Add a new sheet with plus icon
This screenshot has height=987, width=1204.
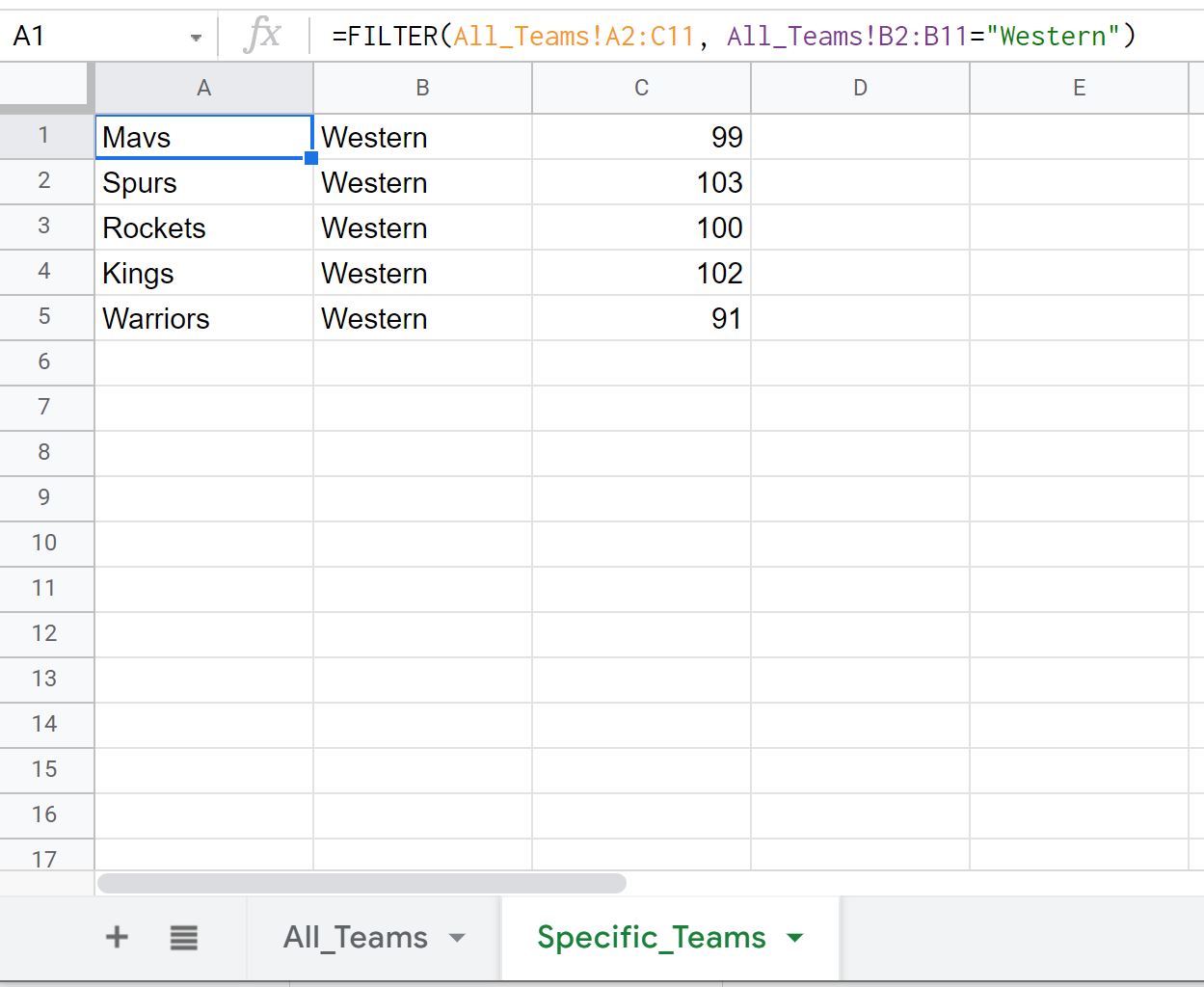coord(117,937)
